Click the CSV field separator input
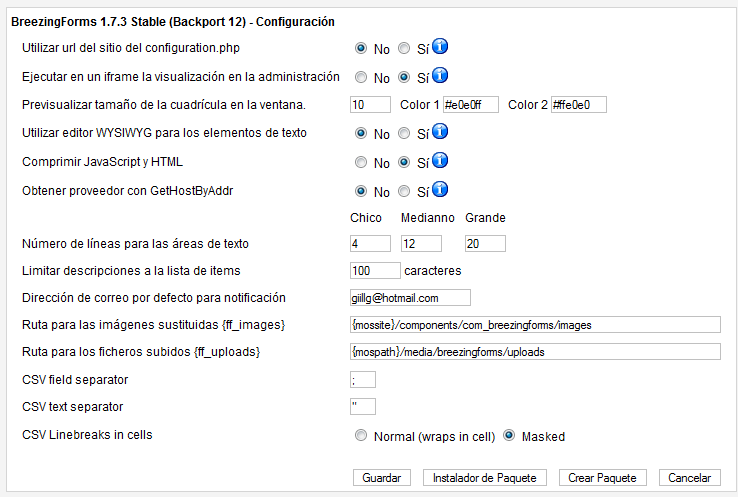Viewport: 738px width, 497px height. (363, 379)
